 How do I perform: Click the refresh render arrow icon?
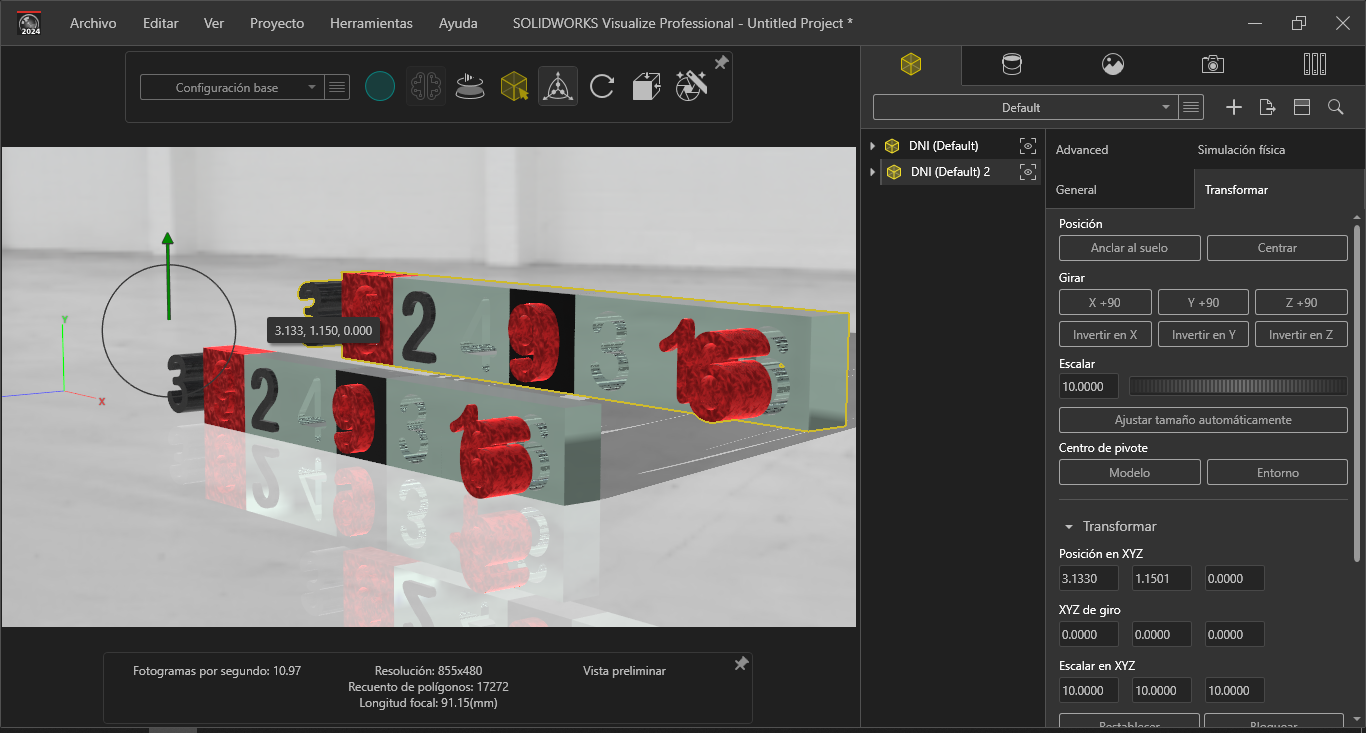coord(602,87)
